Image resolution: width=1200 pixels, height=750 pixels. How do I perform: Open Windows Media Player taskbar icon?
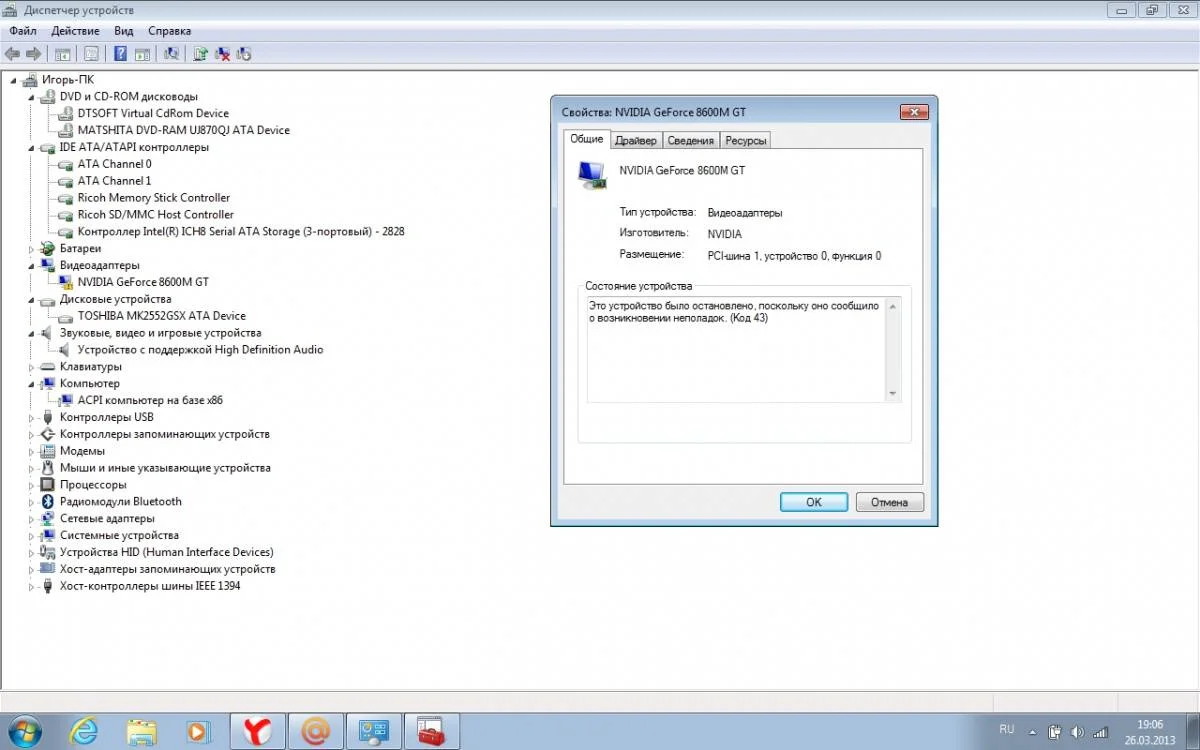(x=199, y=732)
